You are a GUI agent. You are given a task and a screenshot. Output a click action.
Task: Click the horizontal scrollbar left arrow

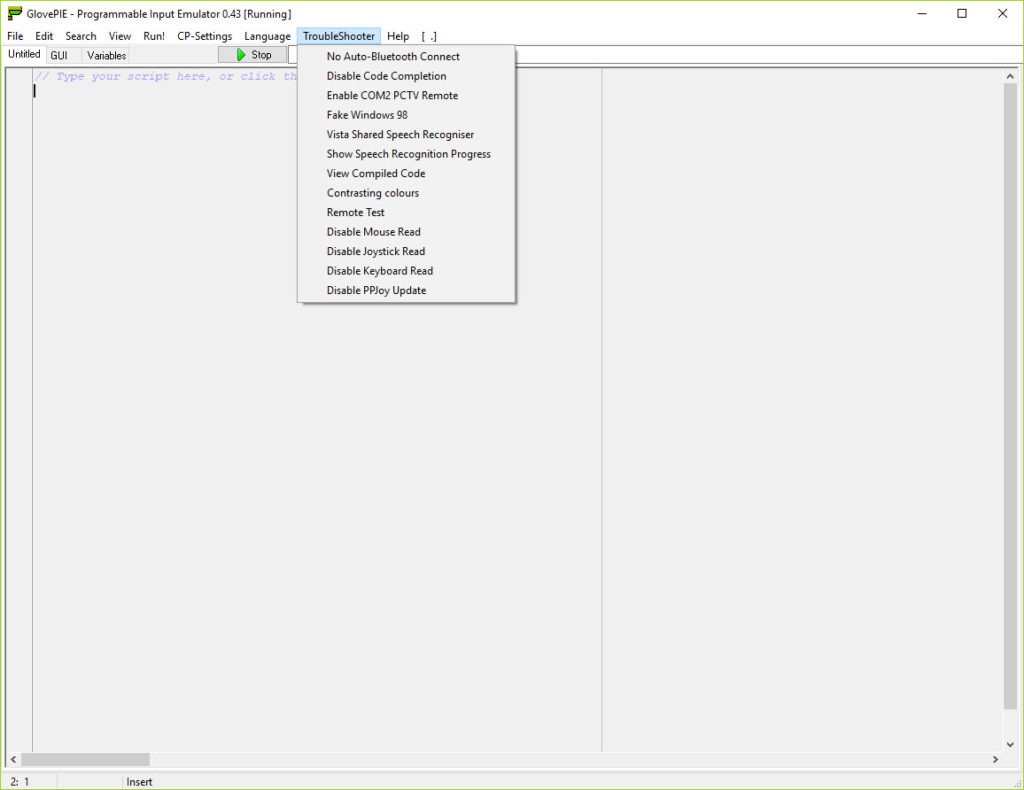[x=13, y=759]
